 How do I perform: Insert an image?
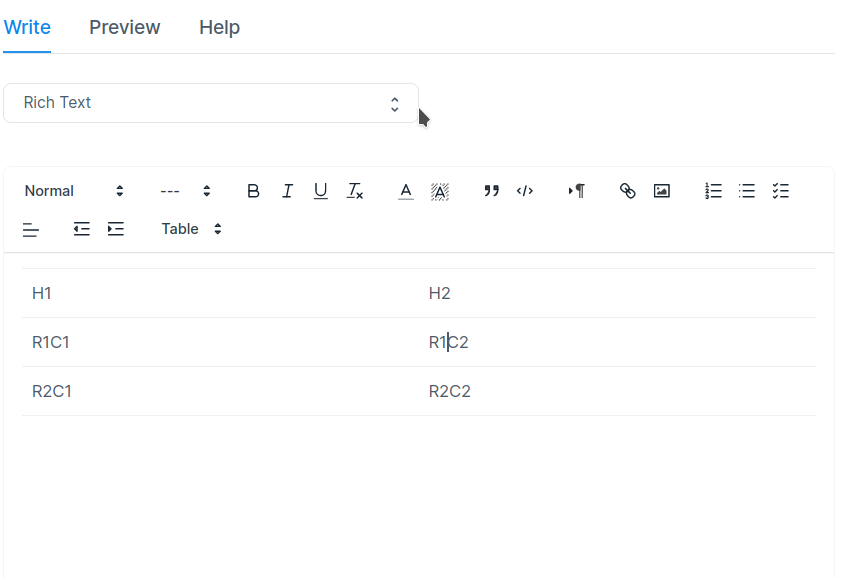(x=661, y=191)
